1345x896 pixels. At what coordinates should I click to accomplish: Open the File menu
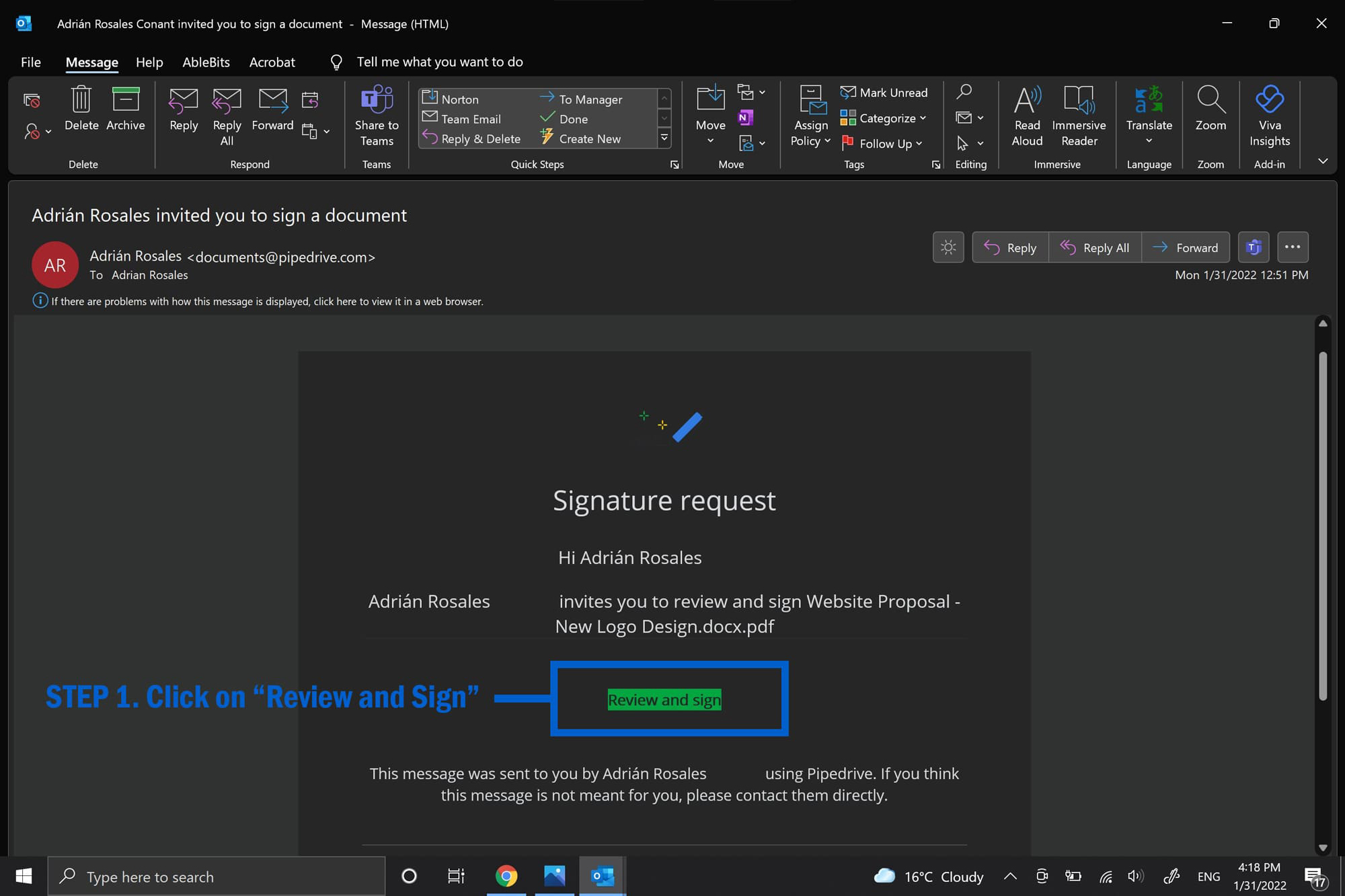[x=31, y=62]
